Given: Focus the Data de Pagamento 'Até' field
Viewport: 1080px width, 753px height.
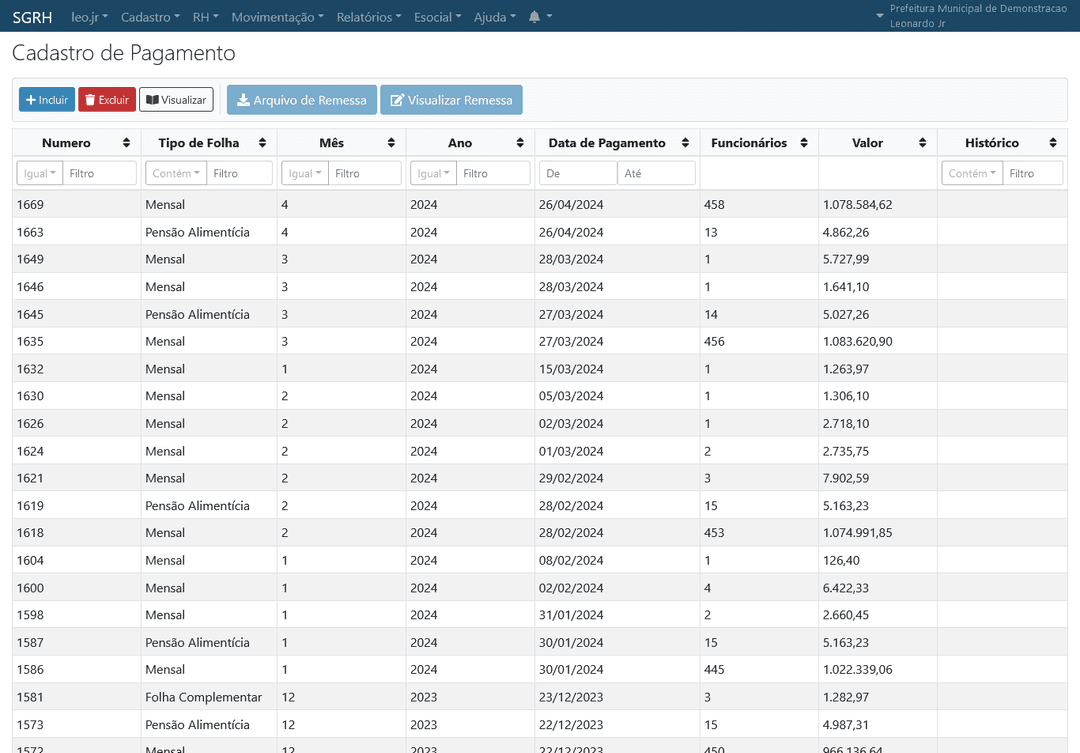Looking at the screenshot, I should click(x=656, y=173).
